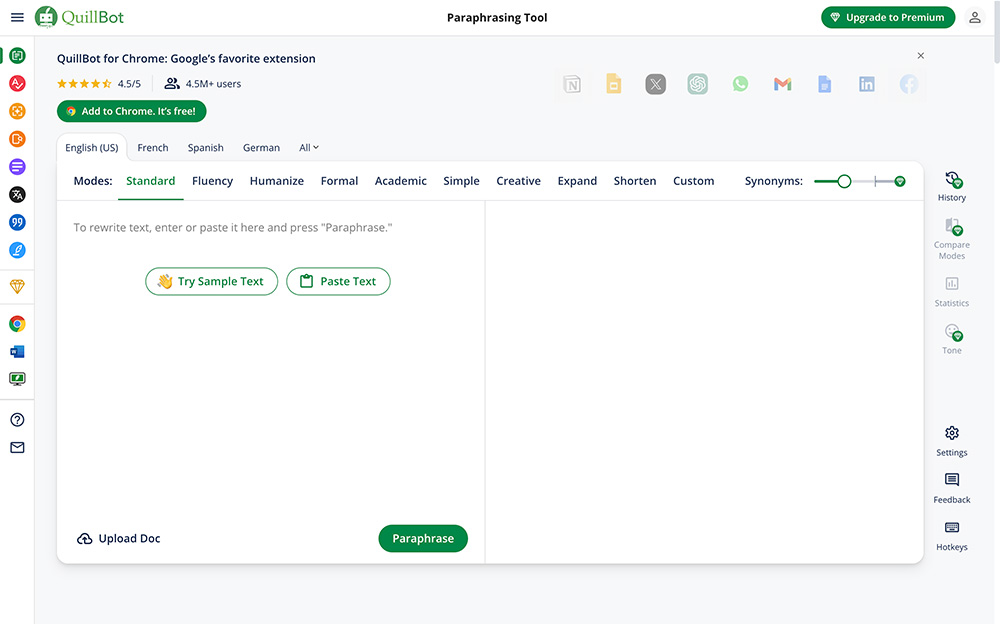Open the Translator tool in sidebar

coord(17,195)
